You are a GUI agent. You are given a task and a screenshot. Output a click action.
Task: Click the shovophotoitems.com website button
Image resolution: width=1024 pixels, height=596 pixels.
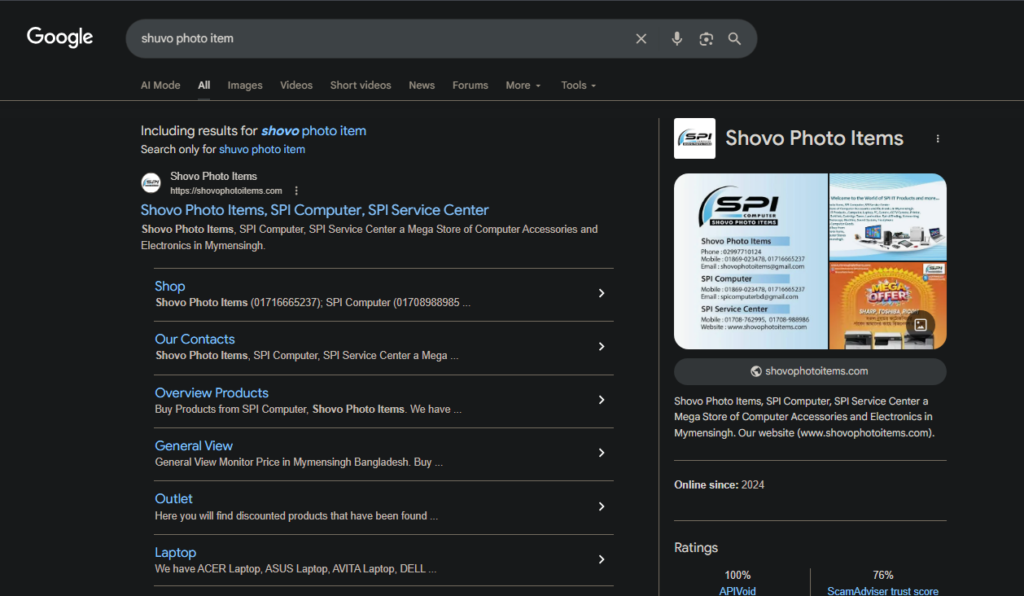tap(810, 371)
